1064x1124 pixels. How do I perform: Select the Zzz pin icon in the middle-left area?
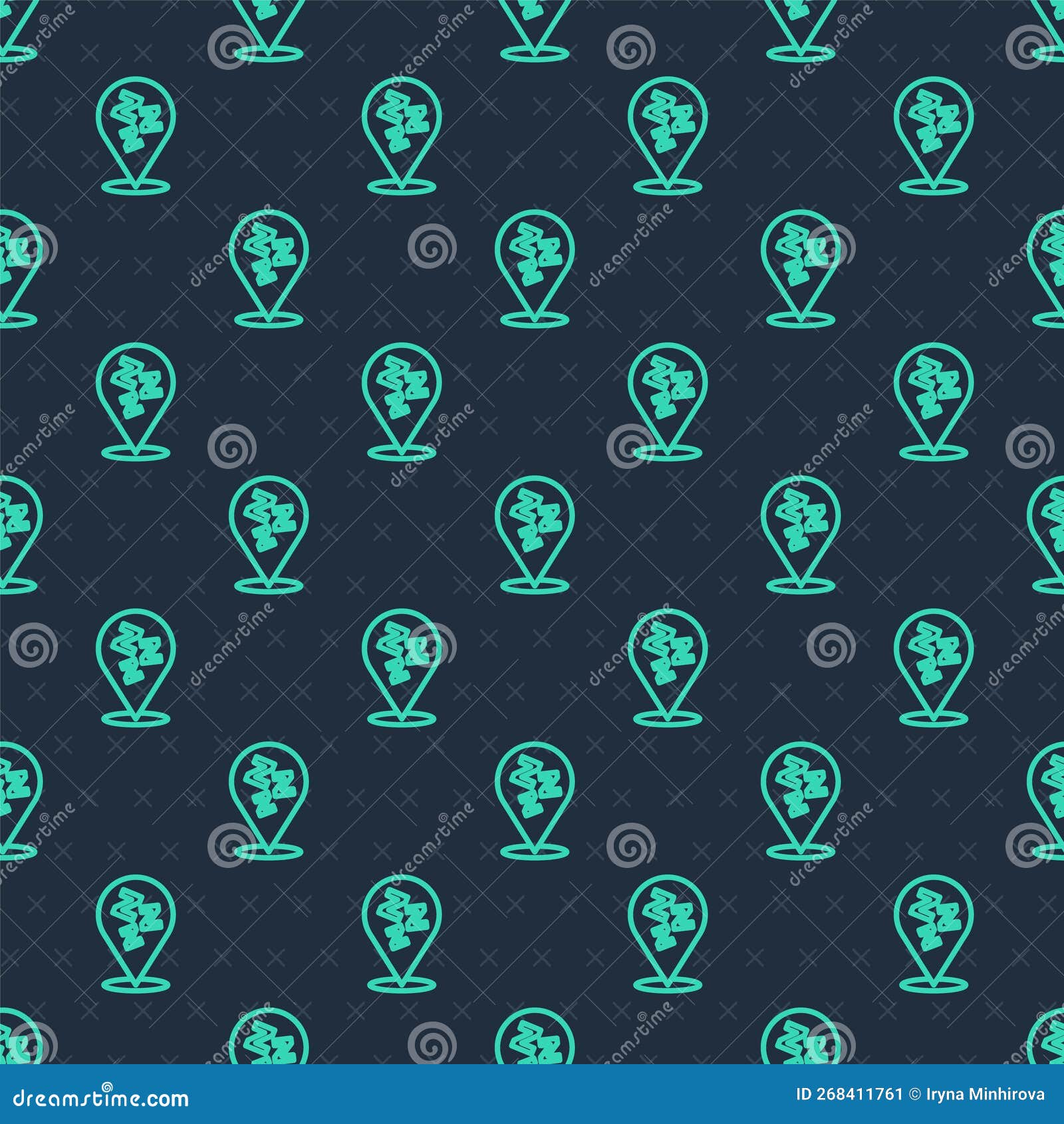pos(136,399)
